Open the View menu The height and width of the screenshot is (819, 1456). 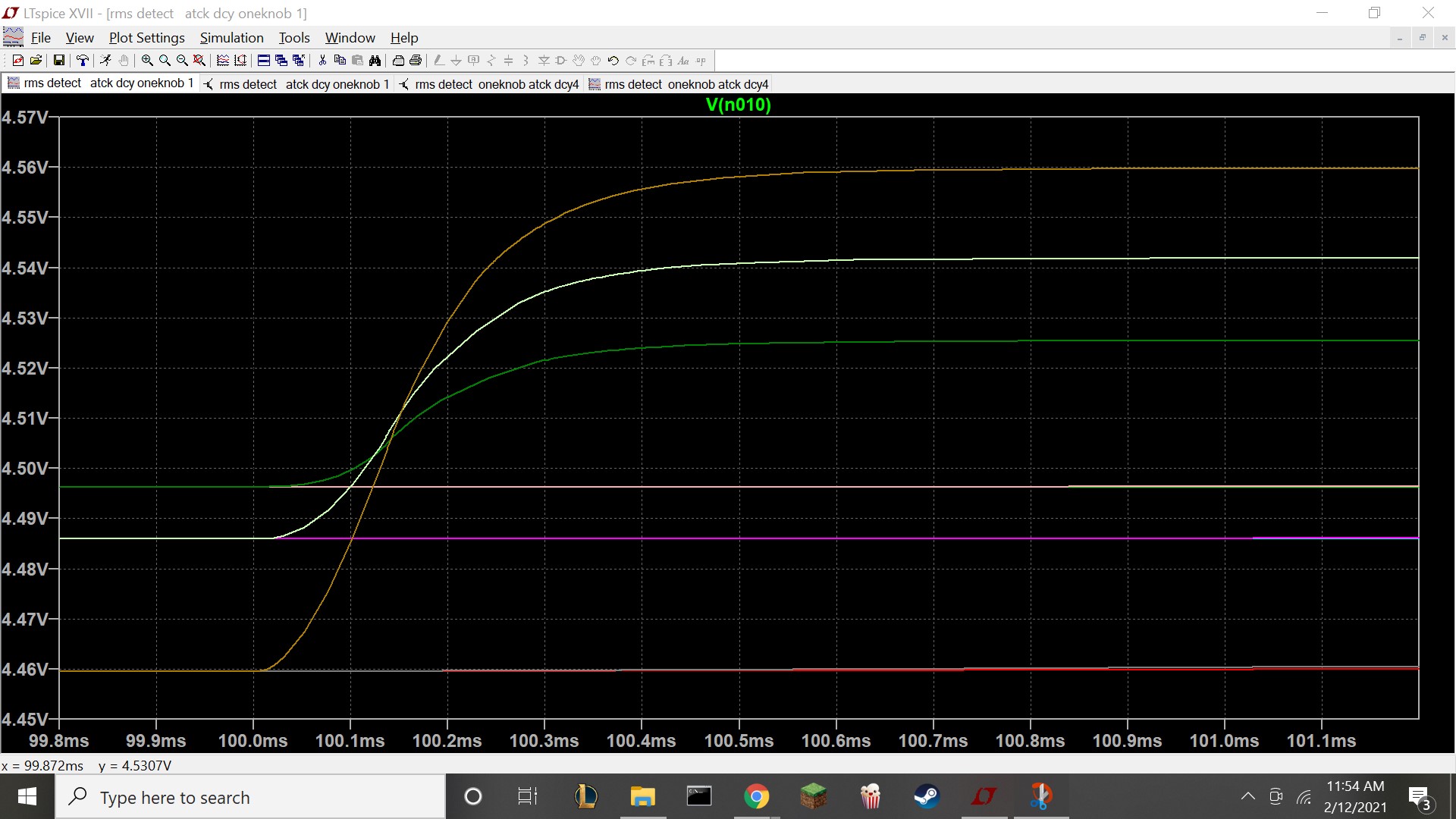pos(80,38)
